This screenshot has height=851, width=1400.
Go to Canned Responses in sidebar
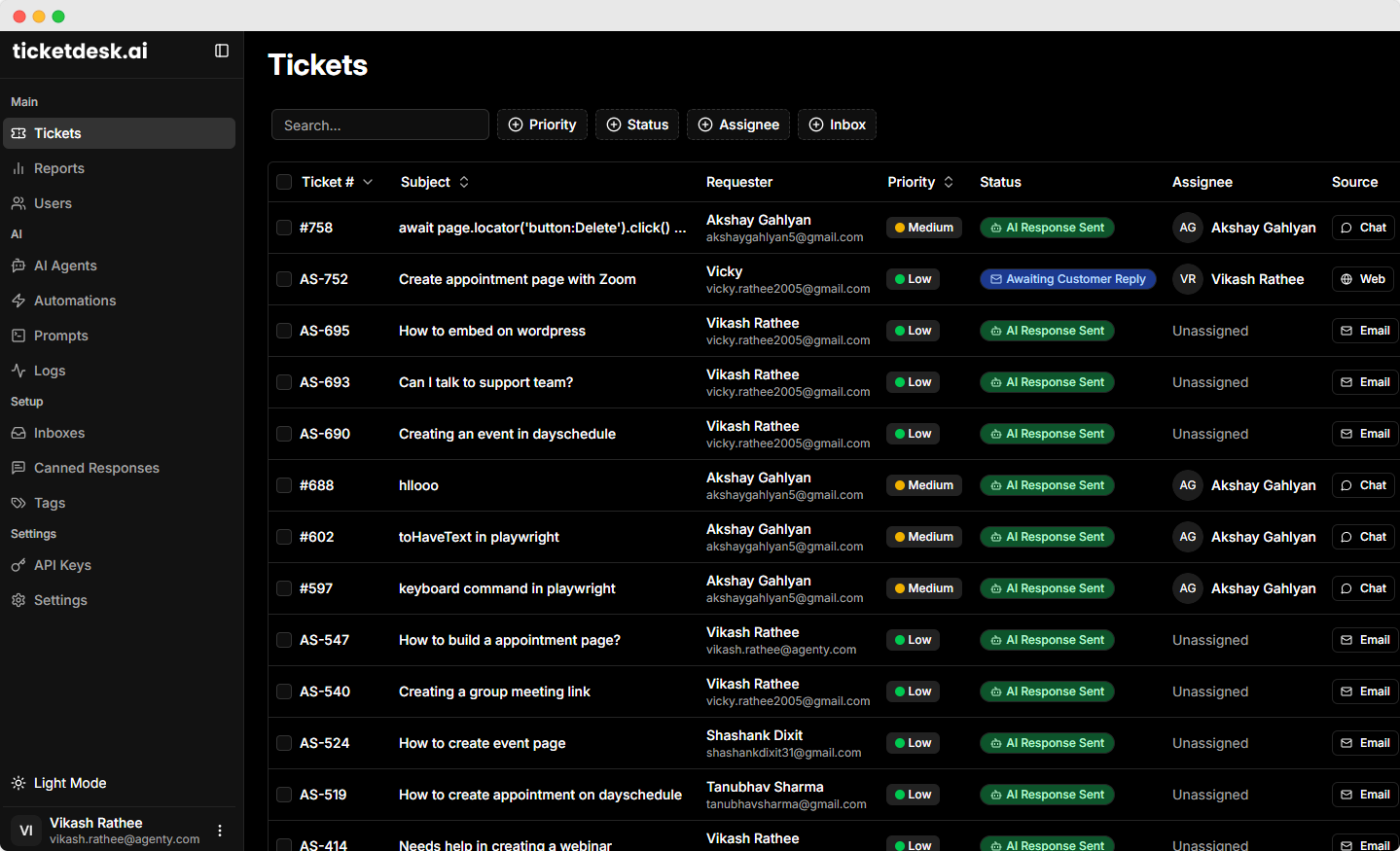click(x=96, y=468)
